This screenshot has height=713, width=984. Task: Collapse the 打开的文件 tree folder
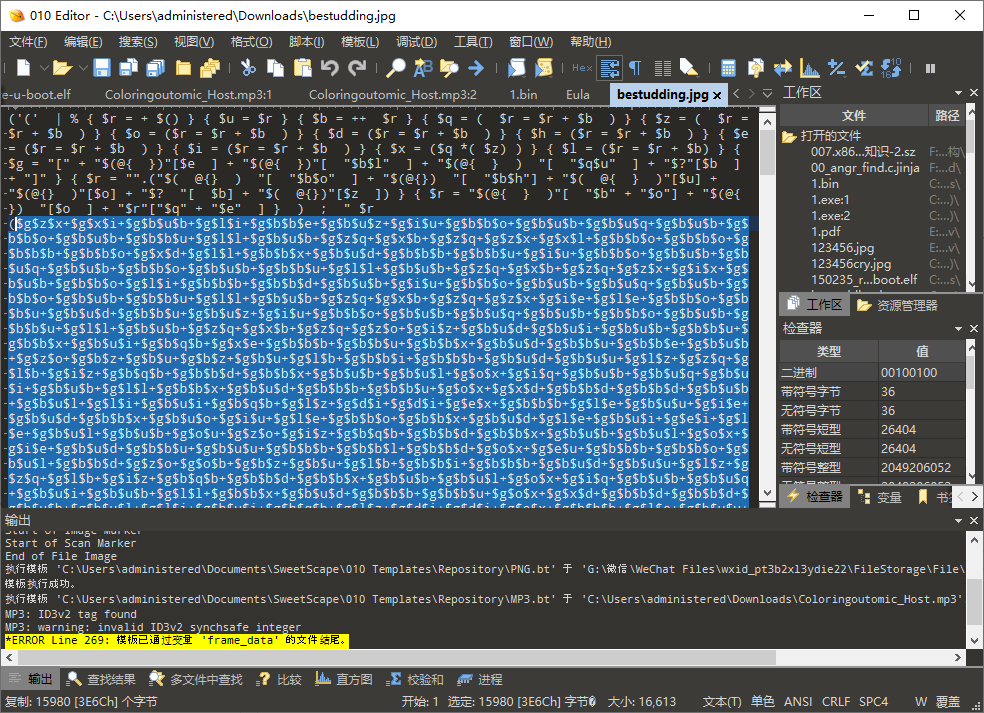pos(788,136)
